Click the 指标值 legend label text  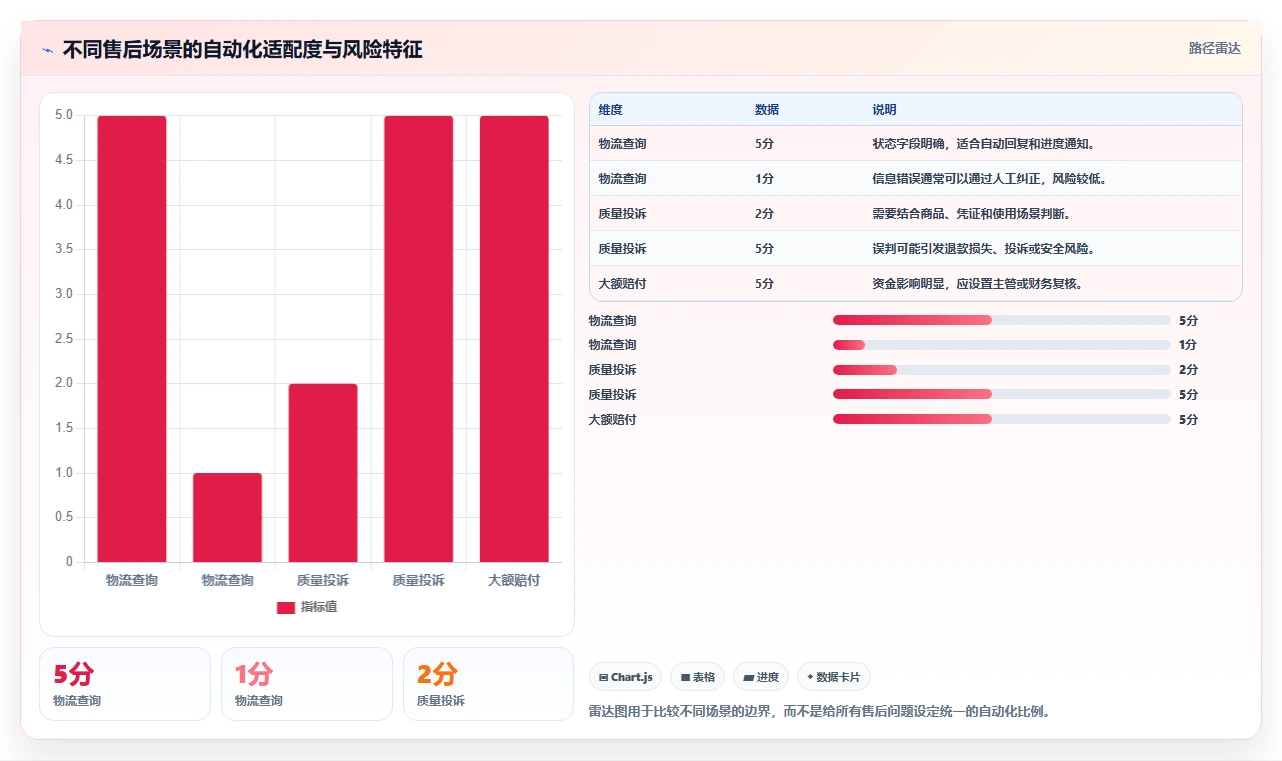(319, 607)
